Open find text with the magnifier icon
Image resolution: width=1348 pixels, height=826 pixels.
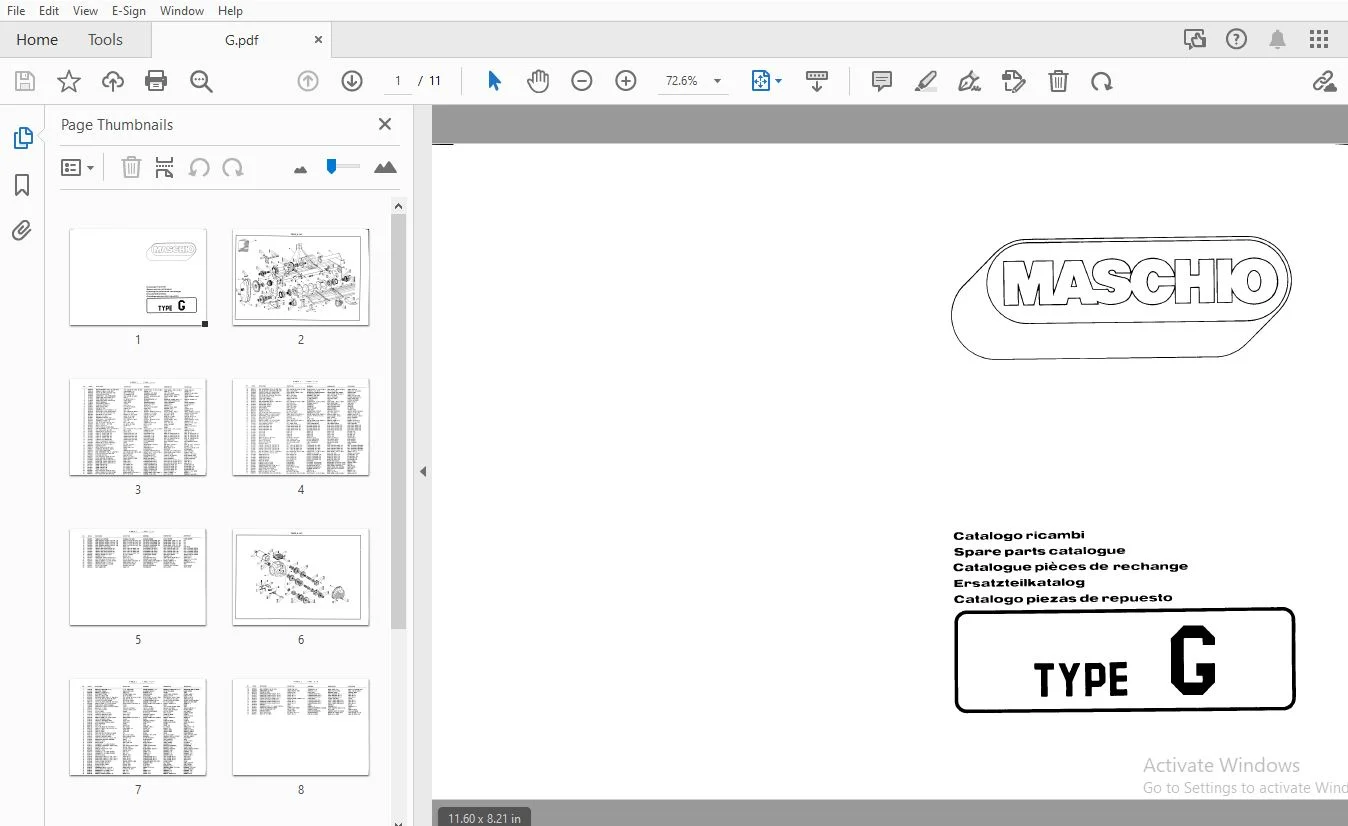coord(201,81)
